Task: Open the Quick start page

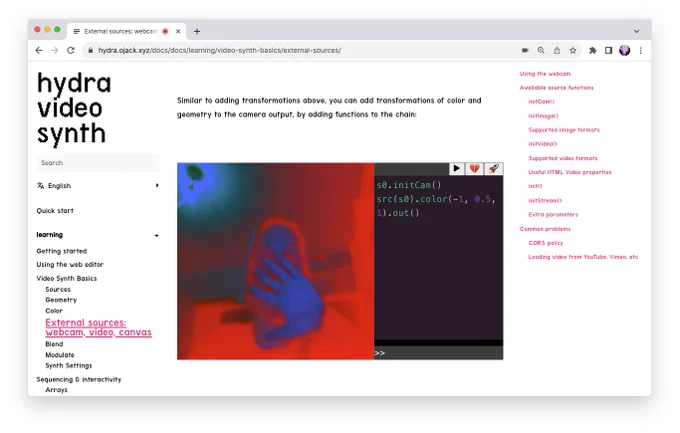Action: [55, 210]
